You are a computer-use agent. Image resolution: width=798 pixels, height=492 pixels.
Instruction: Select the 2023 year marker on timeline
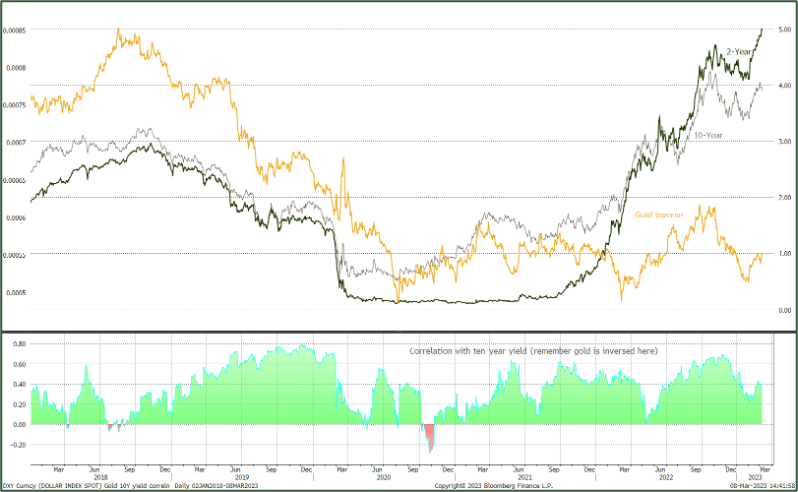pos(755,477)
